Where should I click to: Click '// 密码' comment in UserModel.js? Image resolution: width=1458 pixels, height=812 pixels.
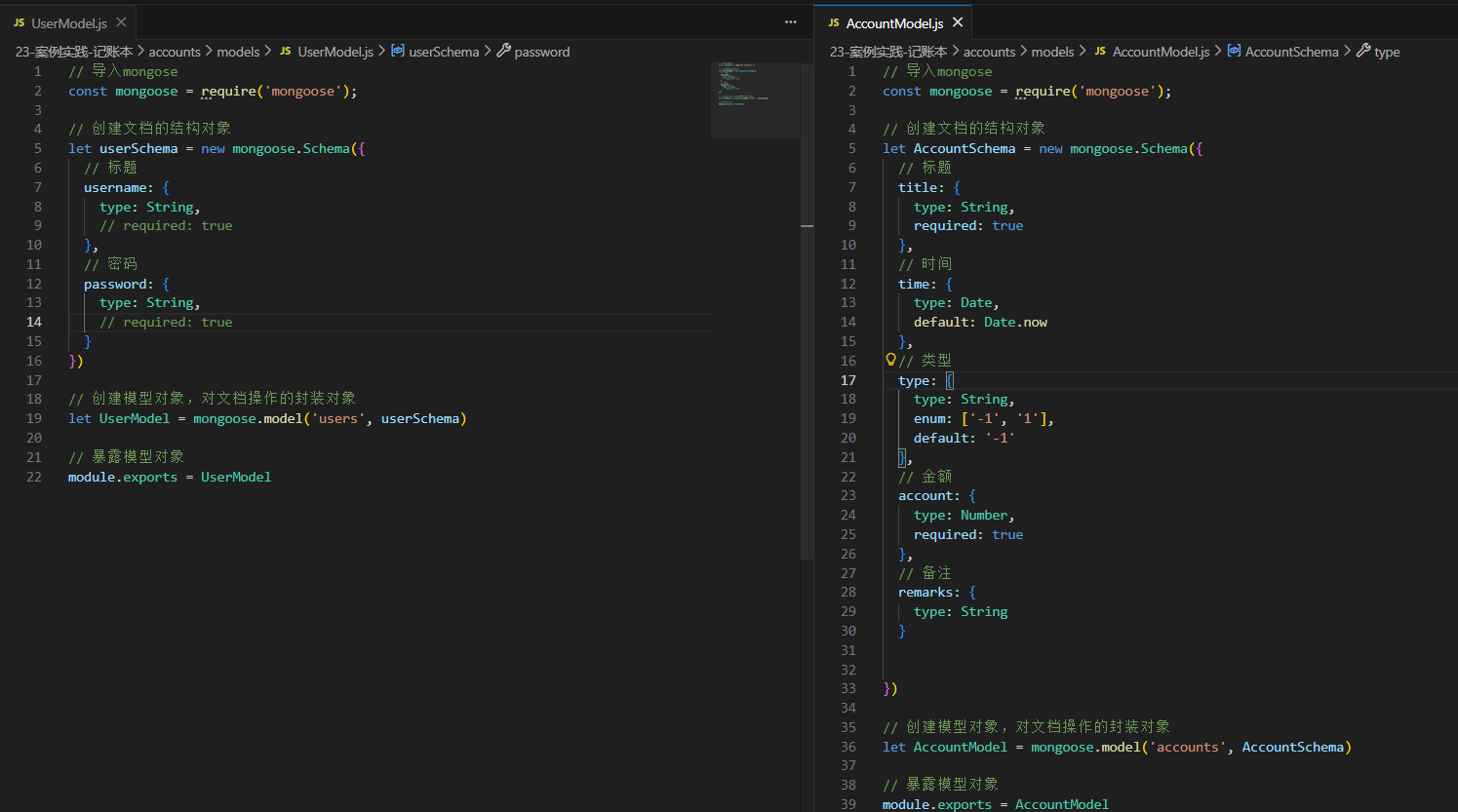pyautogui.click(x=110, y=264)
